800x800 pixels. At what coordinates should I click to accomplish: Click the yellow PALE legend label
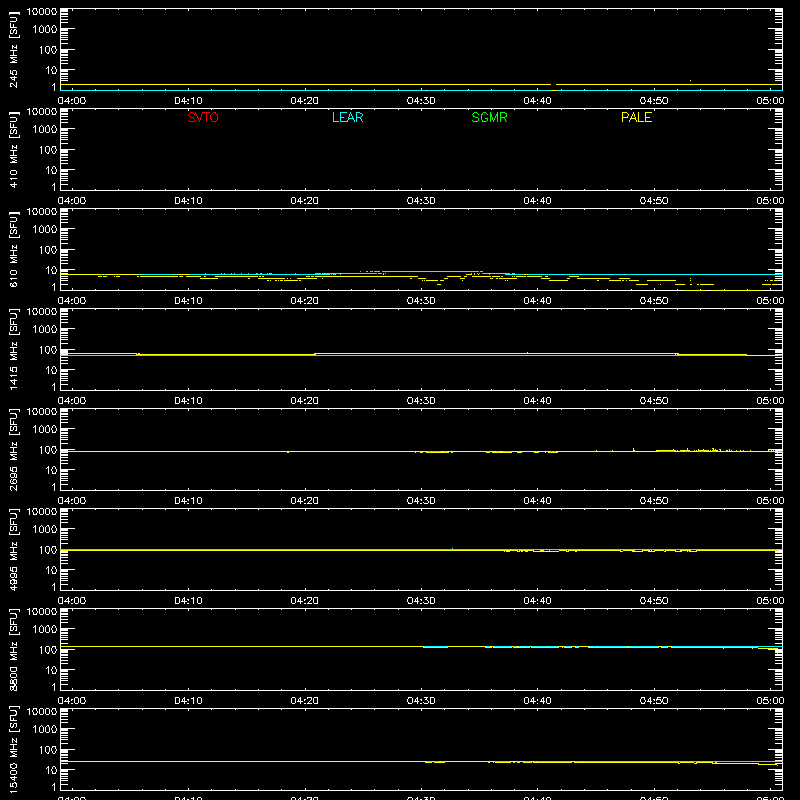[x=636, y=117]
